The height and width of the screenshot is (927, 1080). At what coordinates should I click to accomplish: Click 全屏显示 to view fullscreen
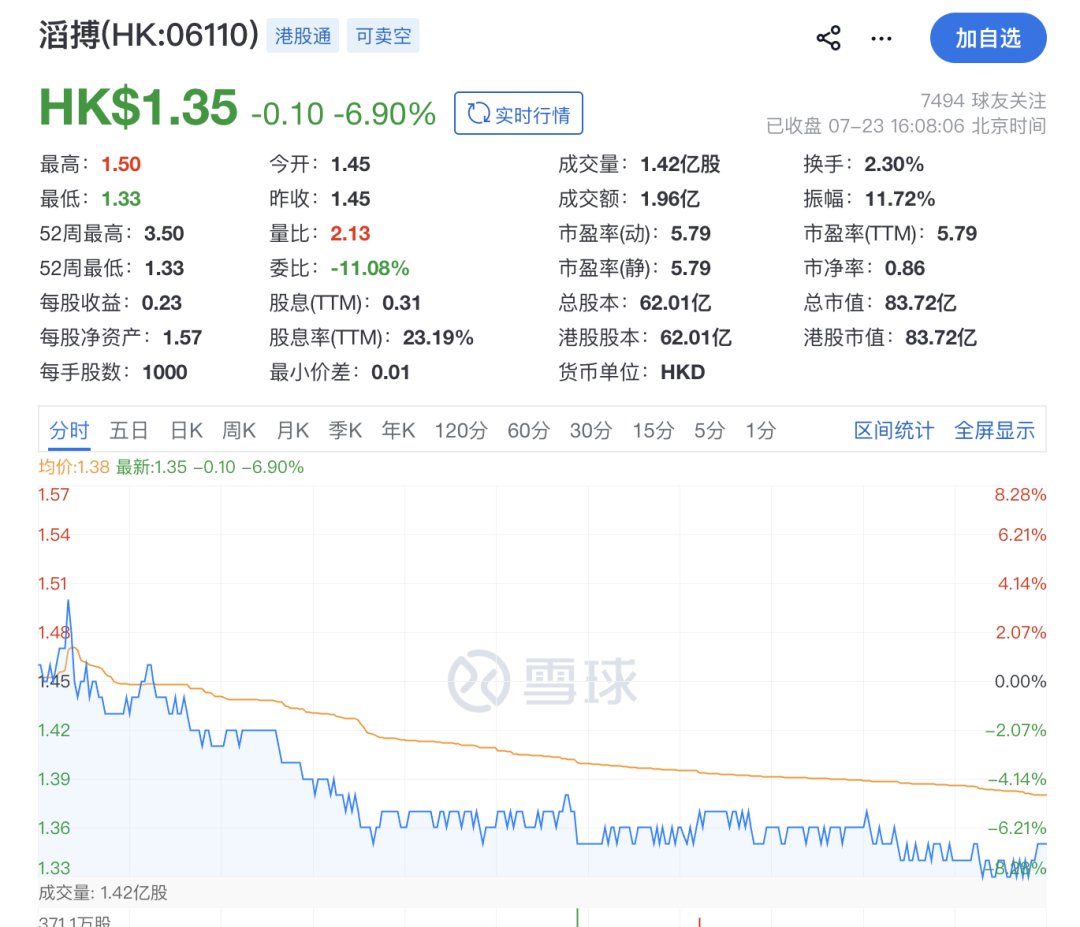(994, 430)
